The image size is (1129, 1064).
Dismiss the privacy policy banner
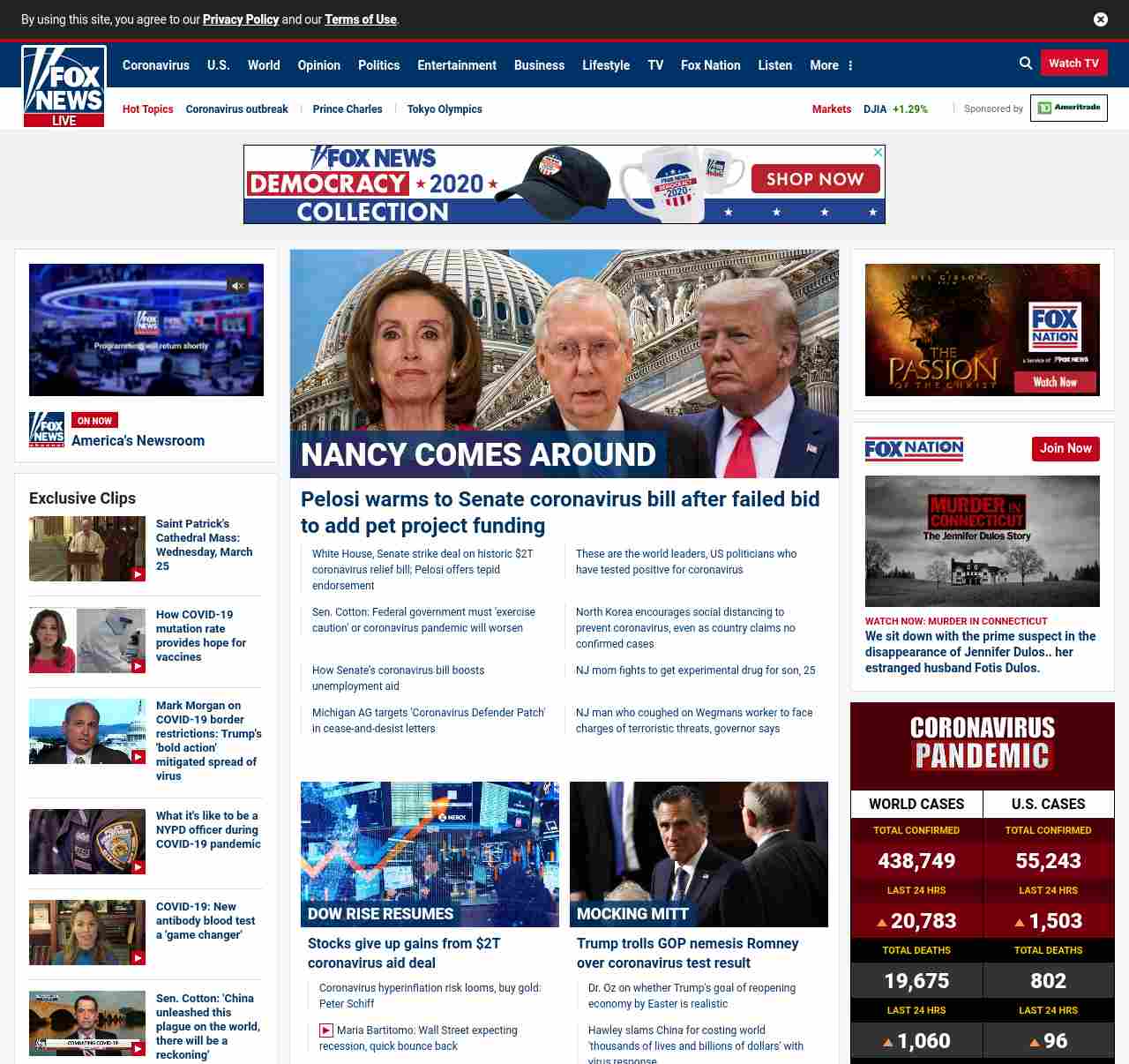click(1101, 19)
